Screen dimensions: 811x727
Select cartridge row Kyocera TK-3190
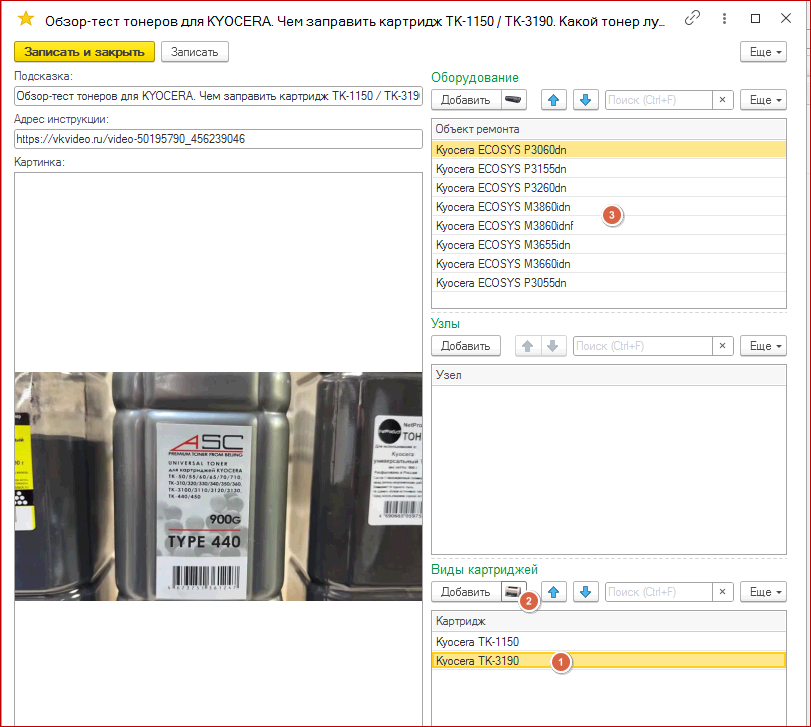609,661
